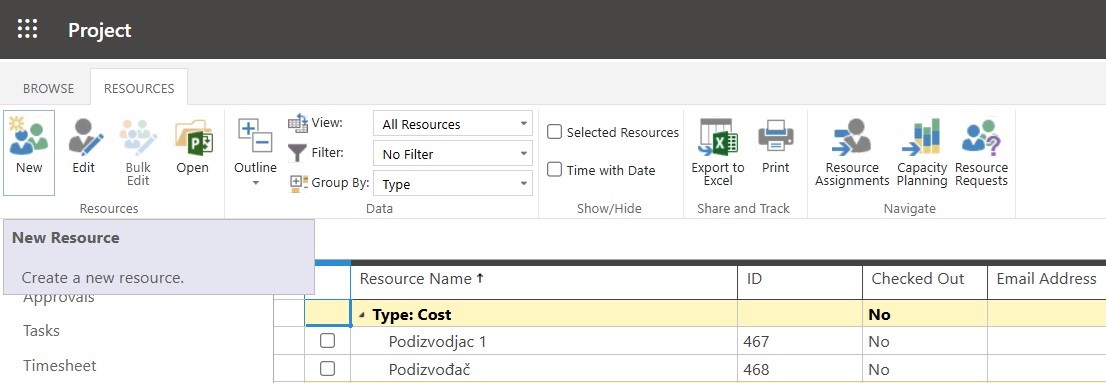This screenshot has height=383, width=1106.
Task: Click the Print icon
Action: 775,137
